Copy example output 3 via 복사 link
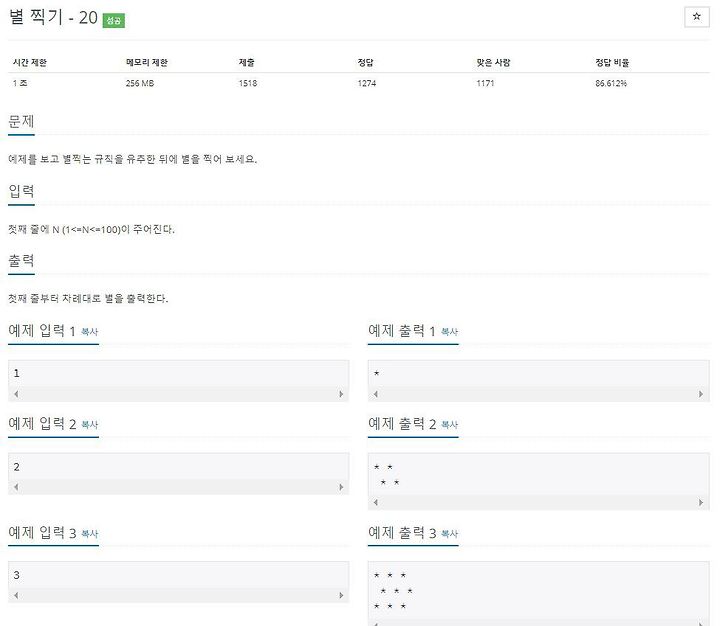 [450, 534]
